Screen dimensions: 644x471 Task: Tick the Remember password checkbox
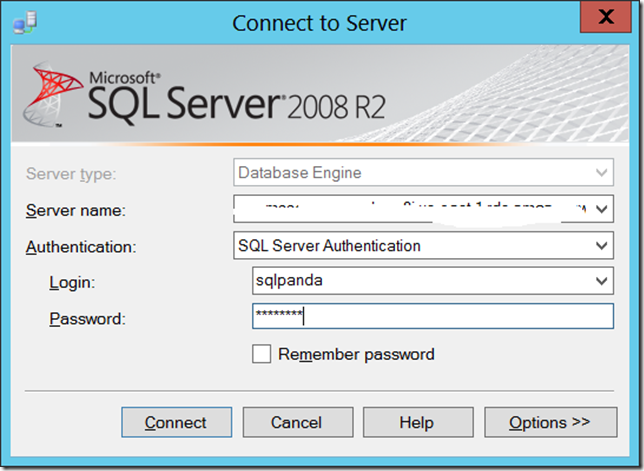click(x=262, y=354)
